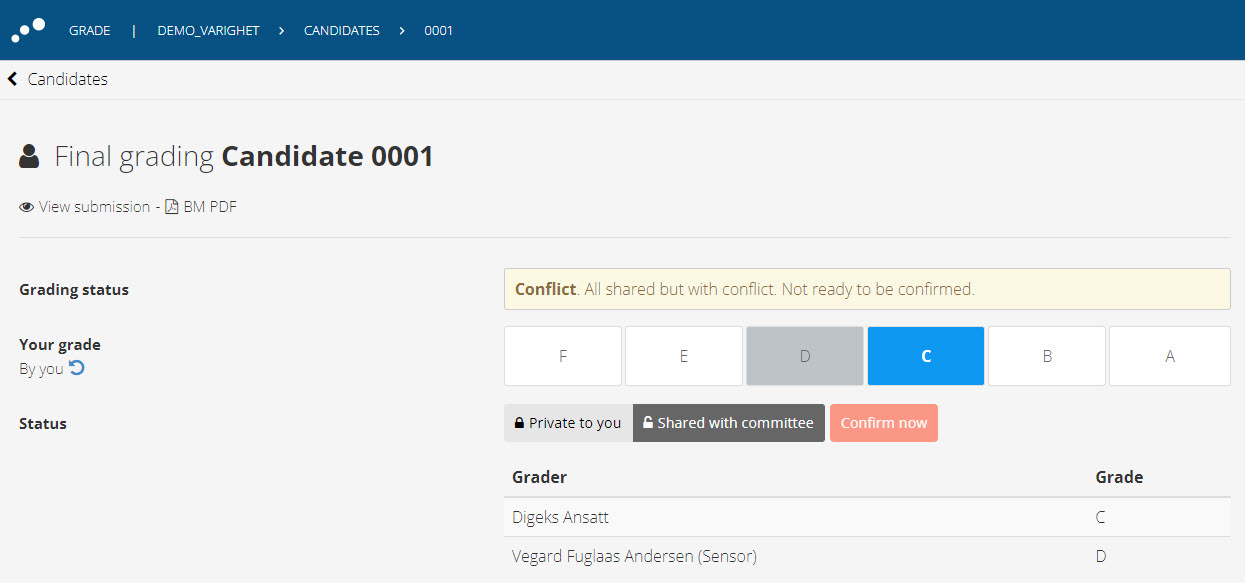The image size is (1245, 583).
Task: Click the Confirm now button
Action: [x=884, y=423]
